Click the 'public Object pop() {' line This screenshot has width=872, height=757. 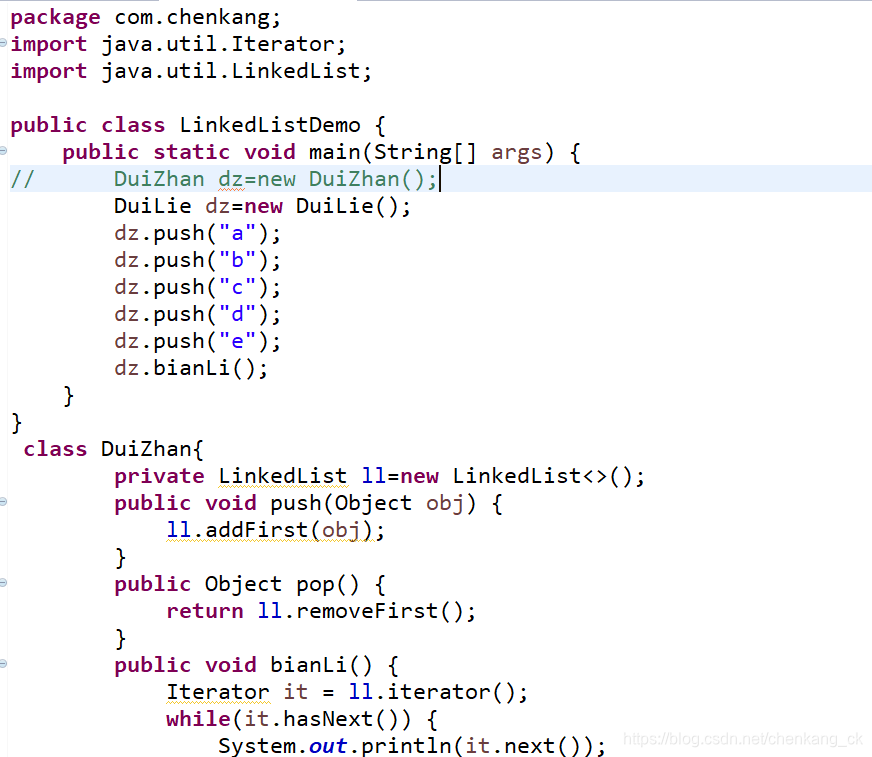pyautogui.click(x=250, y=585)
